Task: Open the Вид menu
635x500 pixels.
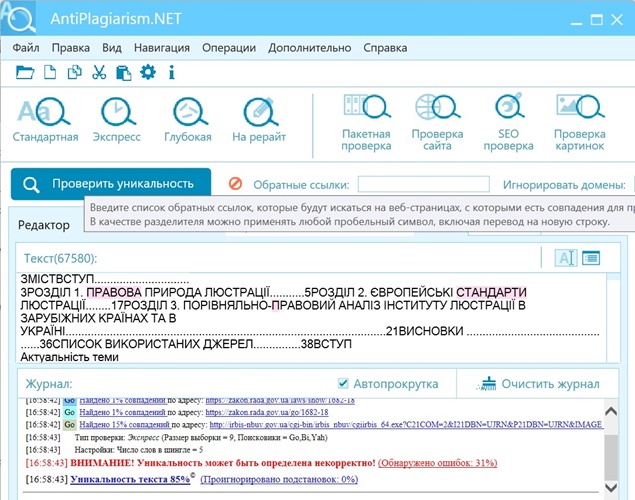Action: click(112, 48)
